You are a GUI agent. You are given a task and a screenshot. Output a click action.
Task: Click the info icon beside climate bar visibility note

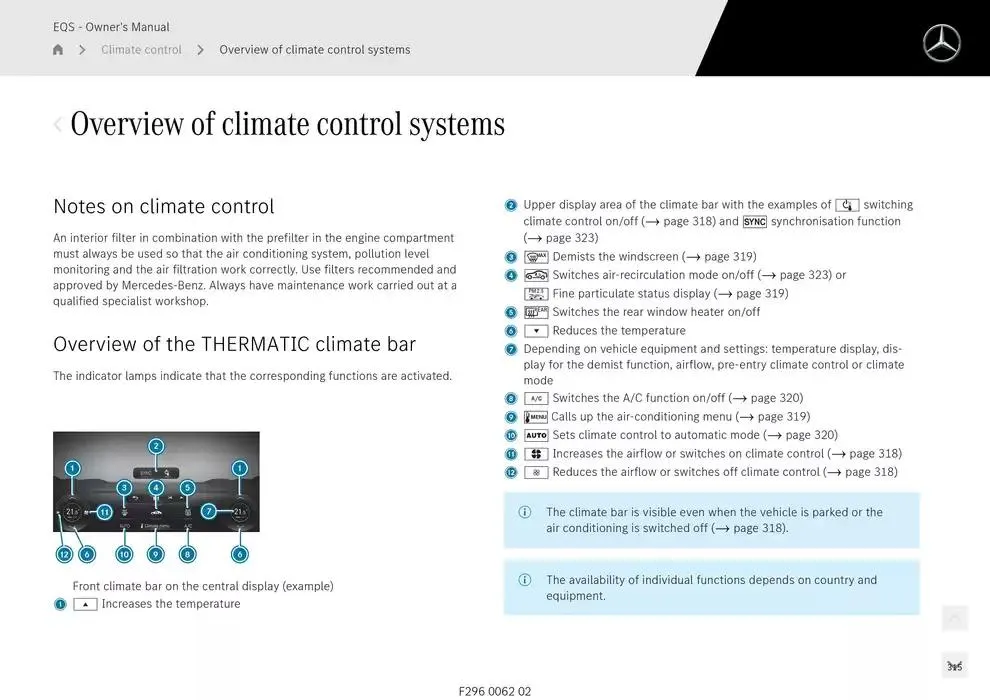(x=525, y=513)
